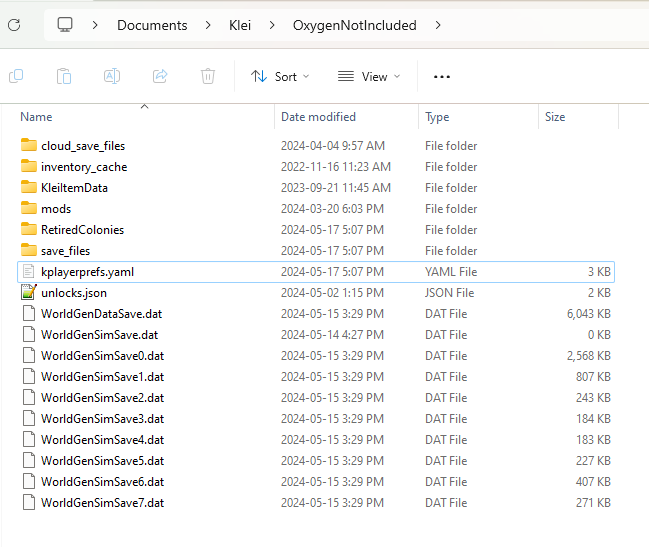This screenshot has height=547, width=649.
Task: Select the WorldGenDataSave.dat file
Action: tap(100, 314)
